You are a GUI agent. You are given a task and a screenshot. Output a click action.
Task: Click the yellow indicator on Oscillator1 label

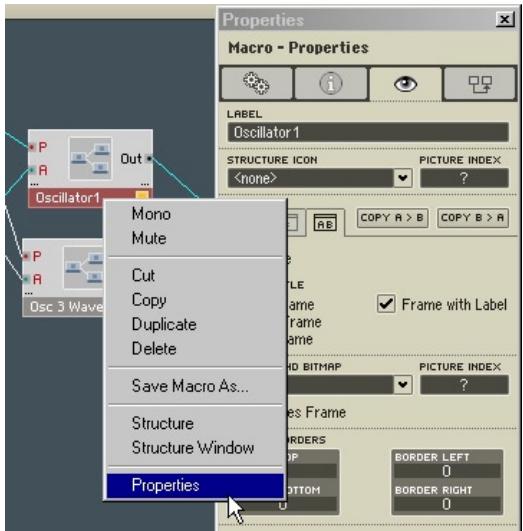pyautogui.click(x=142, y=195)
